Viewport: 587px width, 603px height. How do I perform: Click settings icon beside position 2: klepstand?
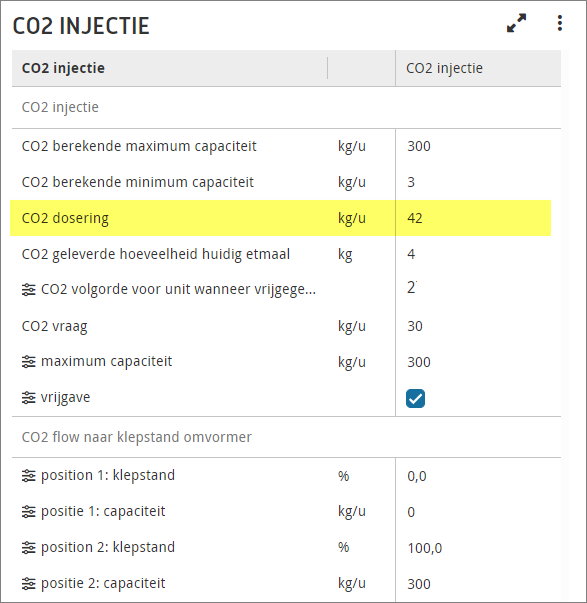click(x=29, y=548)
